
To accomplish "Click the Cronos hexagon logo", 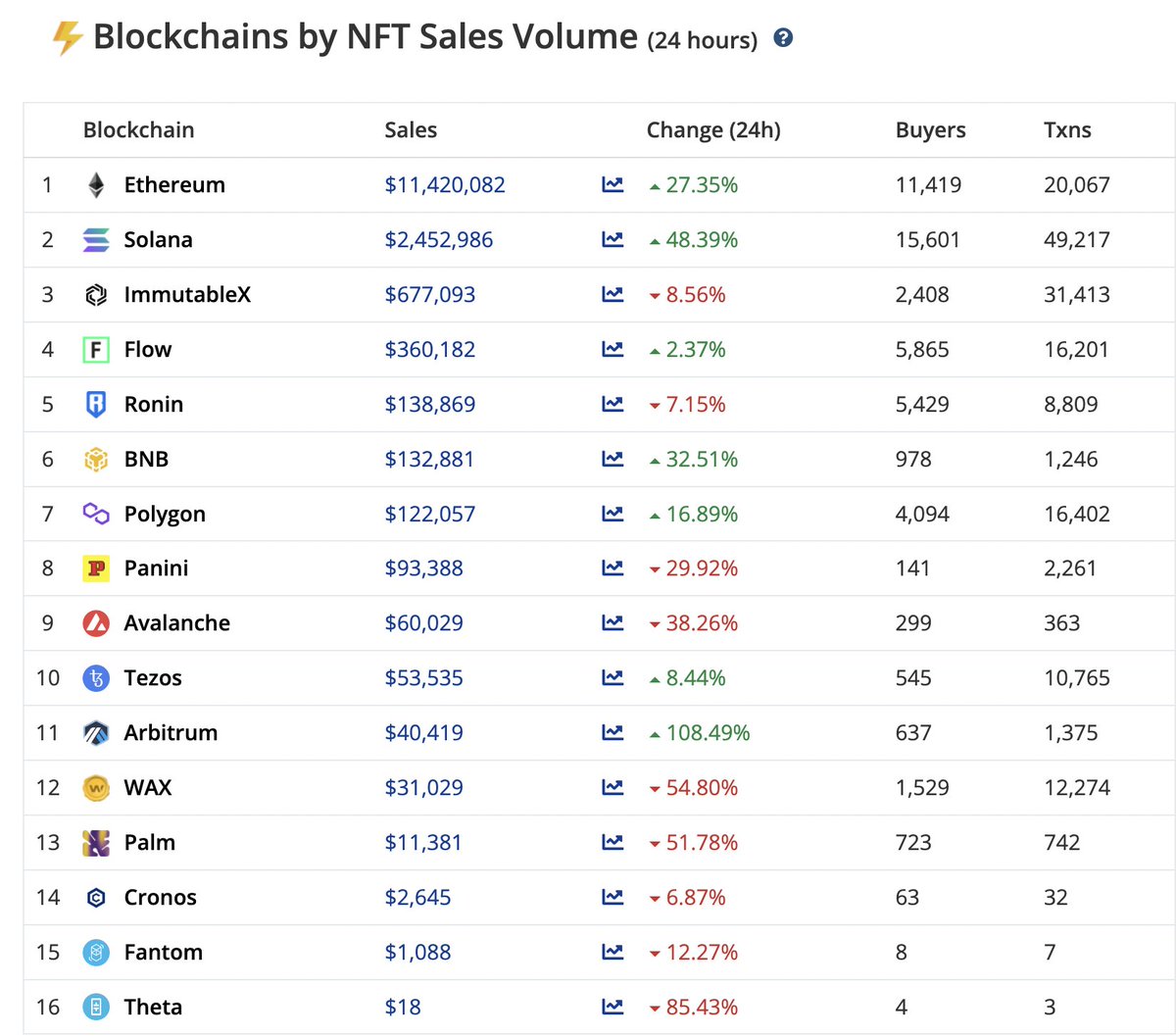I will [96, 898].
